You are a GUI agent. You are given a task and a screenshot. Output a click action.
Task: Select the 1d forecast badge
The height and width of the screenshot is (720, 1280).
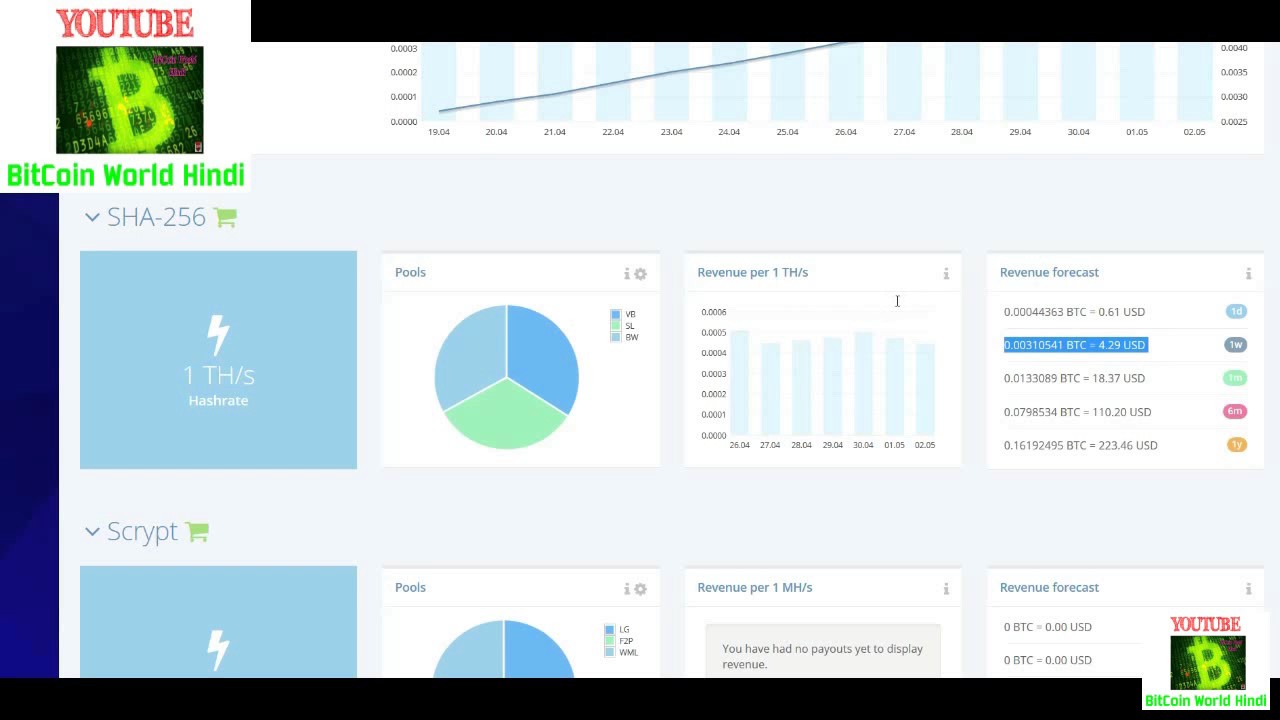pyautogui.click(x=1236, y=311)
